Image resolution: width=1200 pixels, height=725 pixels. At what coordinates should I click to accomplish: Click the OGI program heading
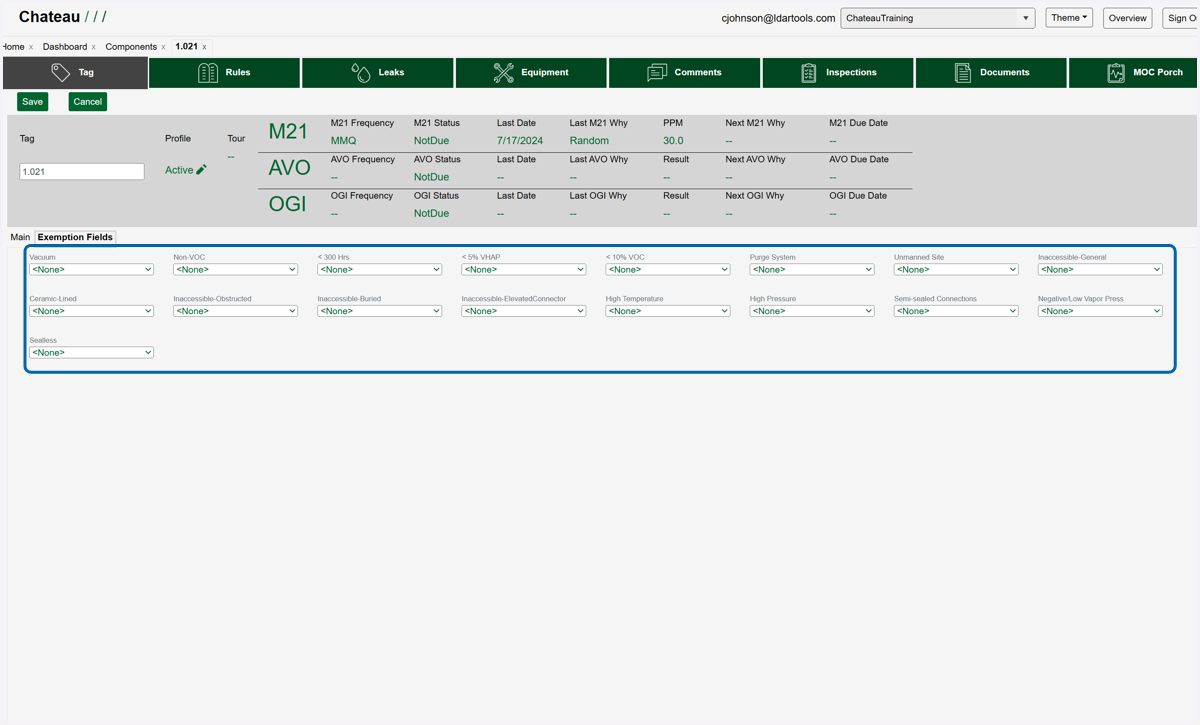tap(287, 204)
